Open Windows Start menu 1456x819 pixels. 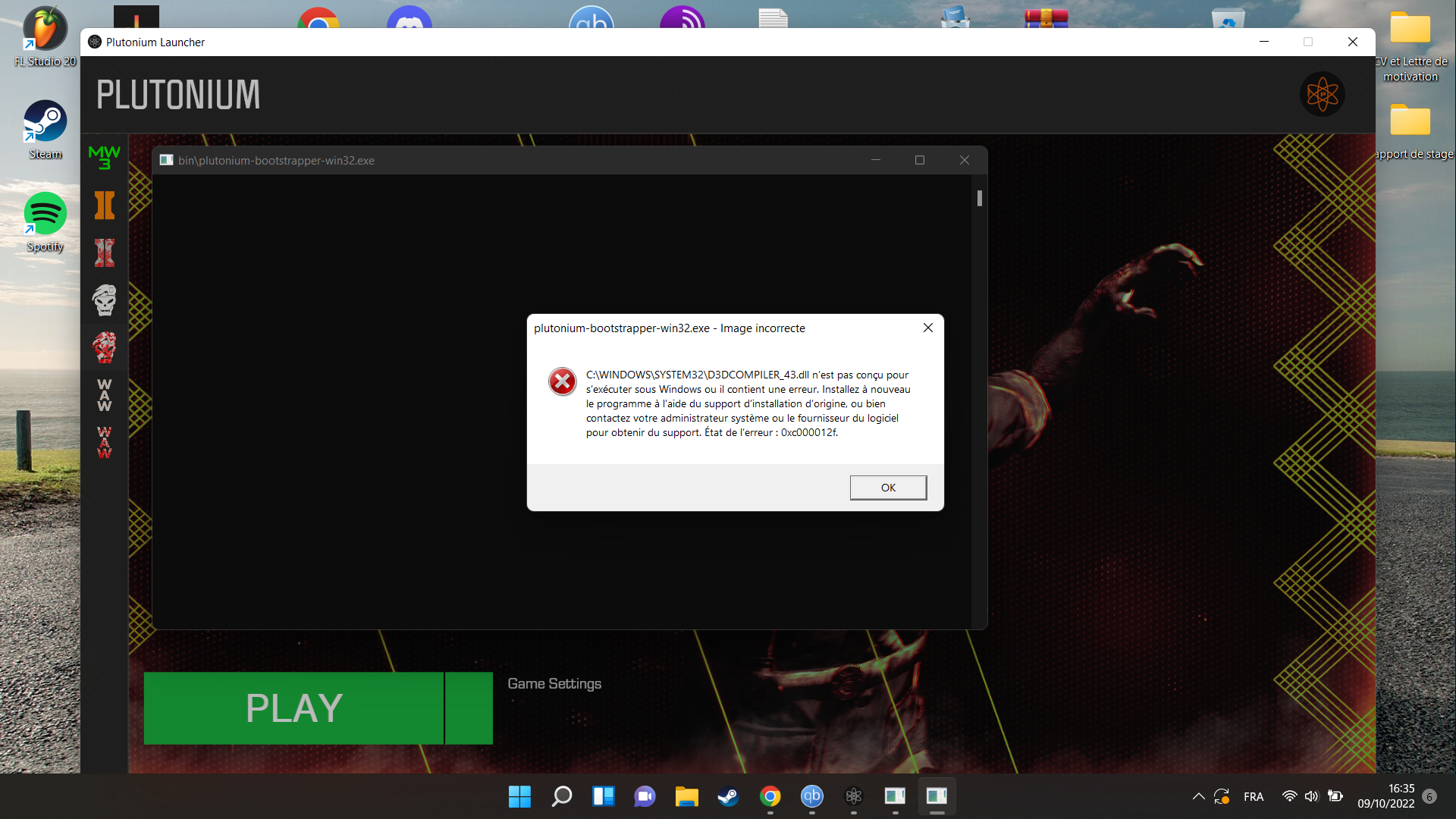(519, 796)
